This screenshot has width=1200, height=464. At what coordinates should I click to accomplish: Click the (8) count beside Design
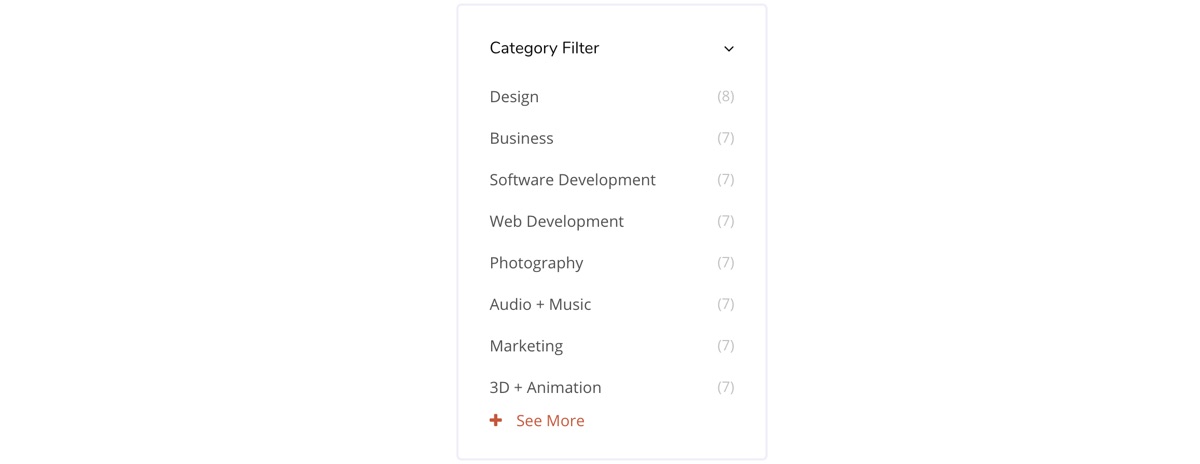click(726, 97)
